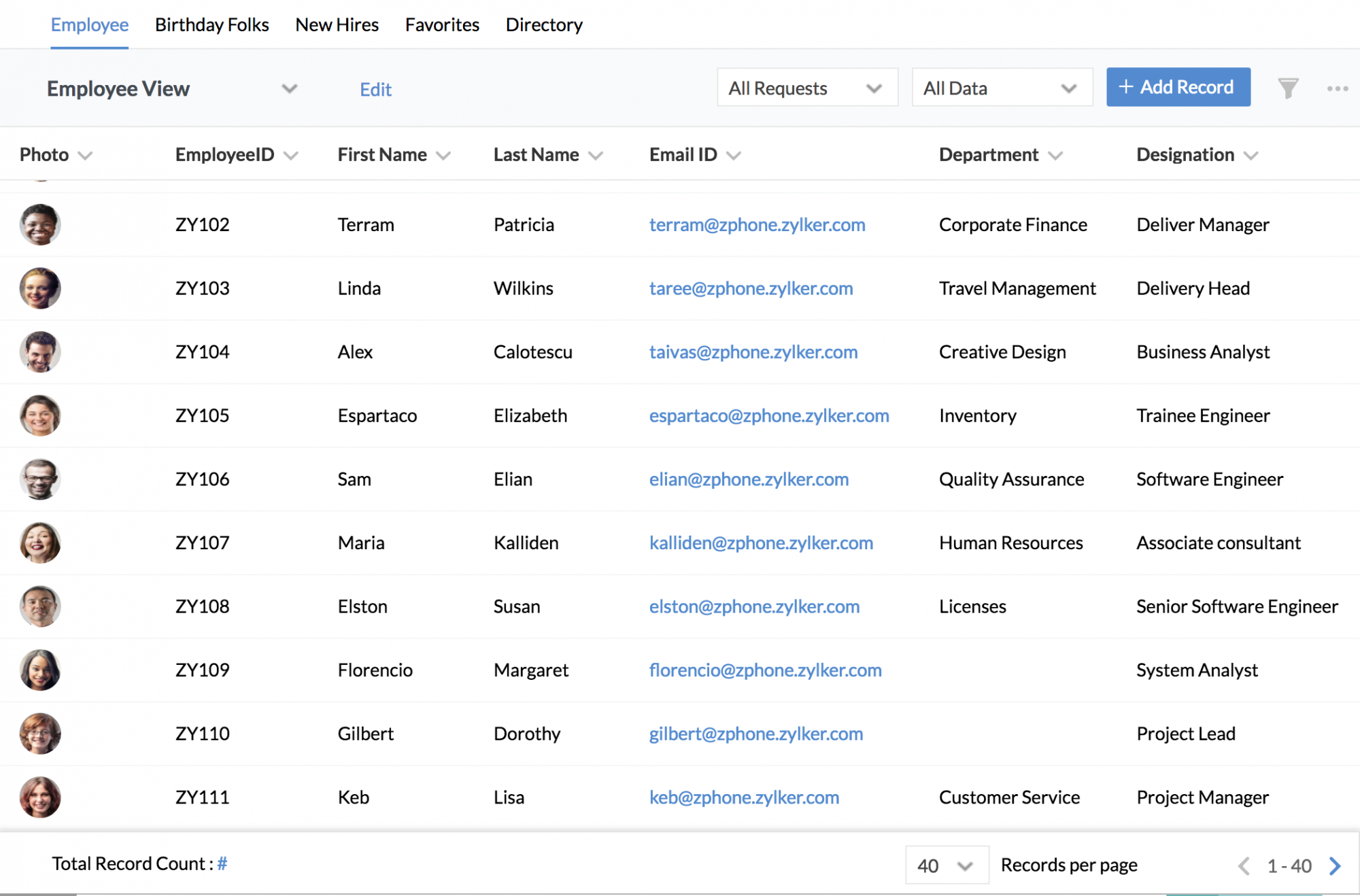Image resolution: width=1360 pixels, height=896 pixels.
Task: Open the All Data dropdown
Action: point(1001,88)
